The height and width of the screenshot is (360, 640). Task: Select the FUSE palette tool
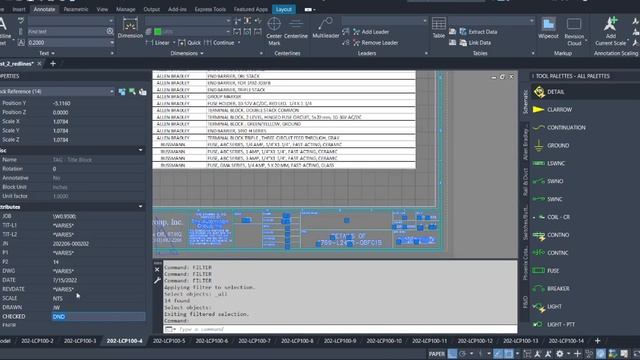click(546, 271)
